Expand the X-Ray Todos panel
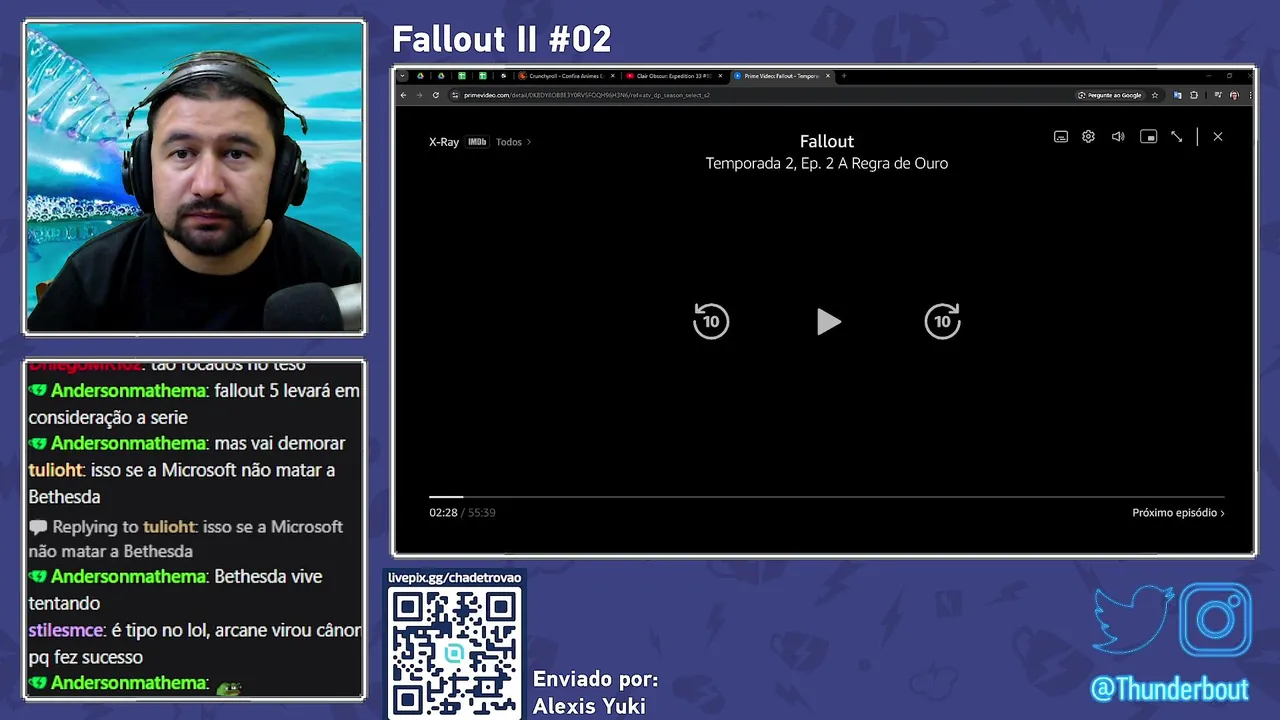Viewport: 1280px width, 720px height. tap(513, 142)
